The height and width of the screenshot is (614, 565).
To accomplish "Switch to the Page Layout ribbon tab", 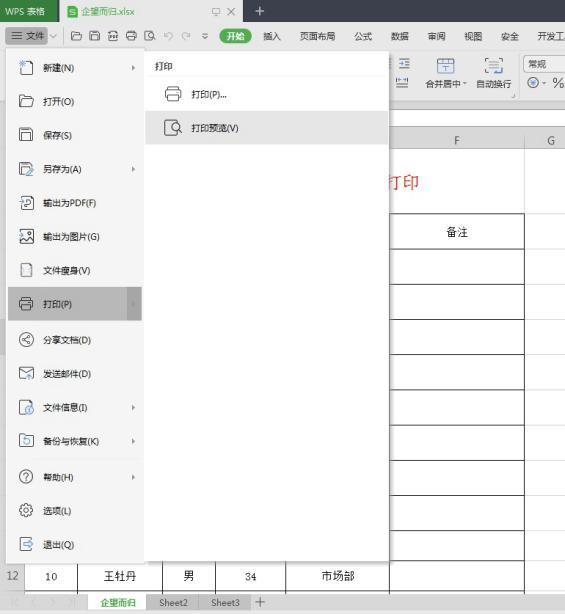I will click(317, 36).
